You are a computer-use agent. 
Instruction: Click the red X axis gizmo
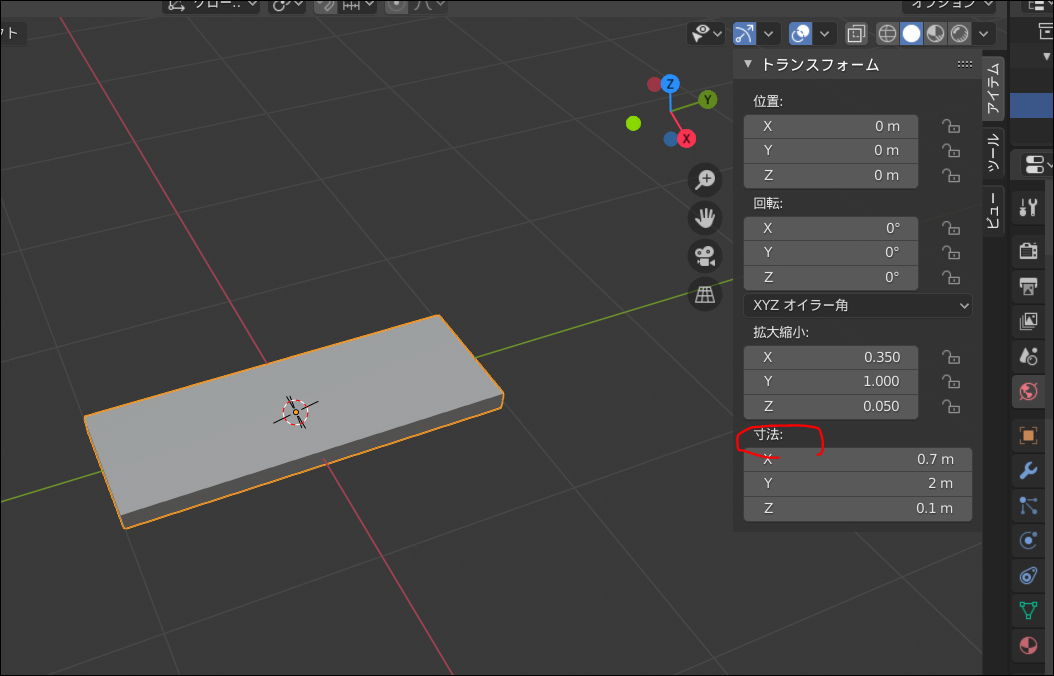pyautogui.click(x=686, y=139)
